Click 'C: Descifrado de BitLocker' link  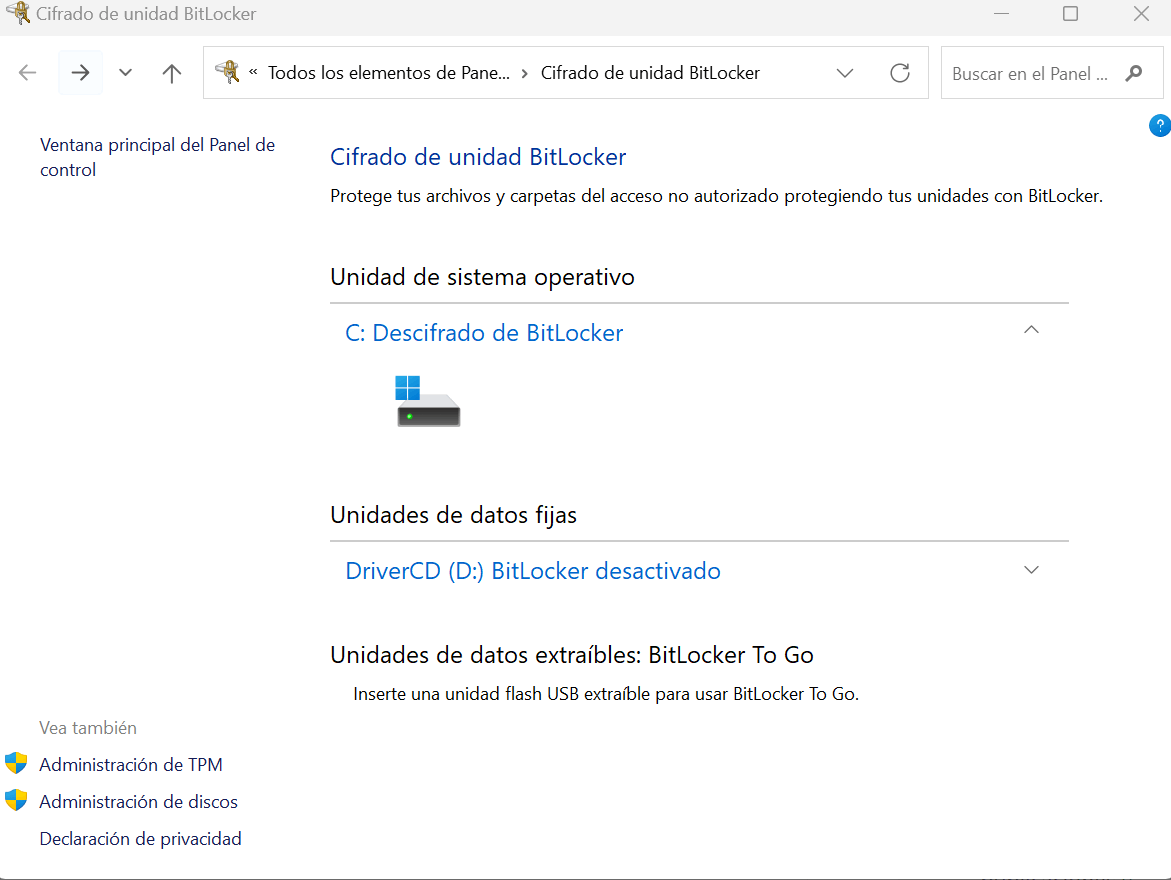coord(484,332)
